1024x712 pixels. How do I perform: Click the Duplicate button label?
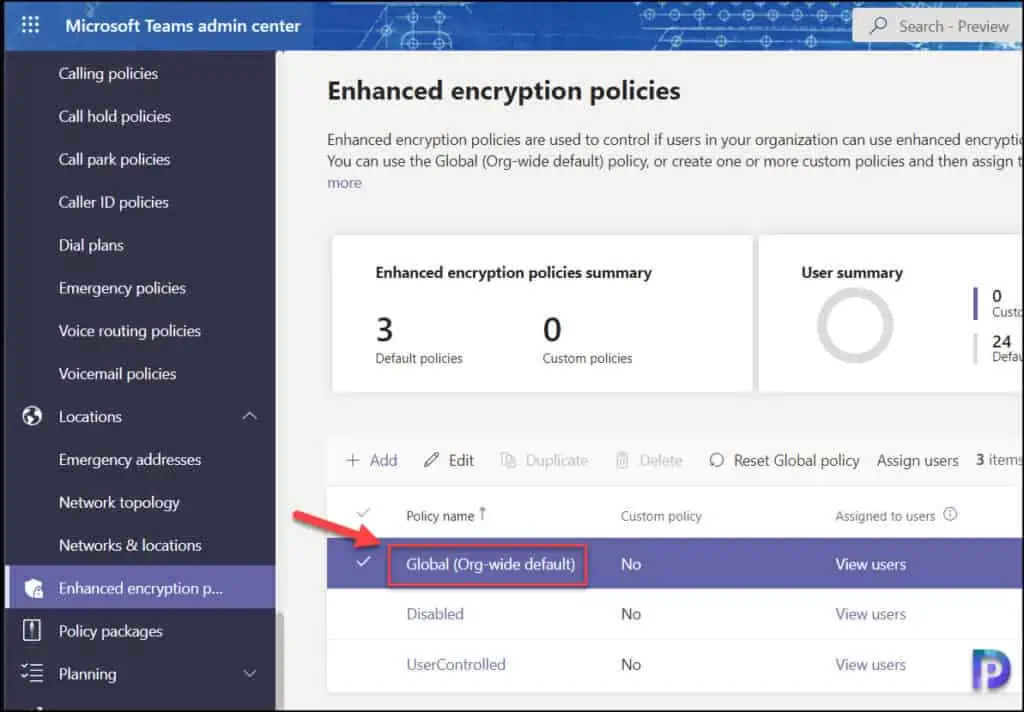pyautogui.click(x=556, y=461)
